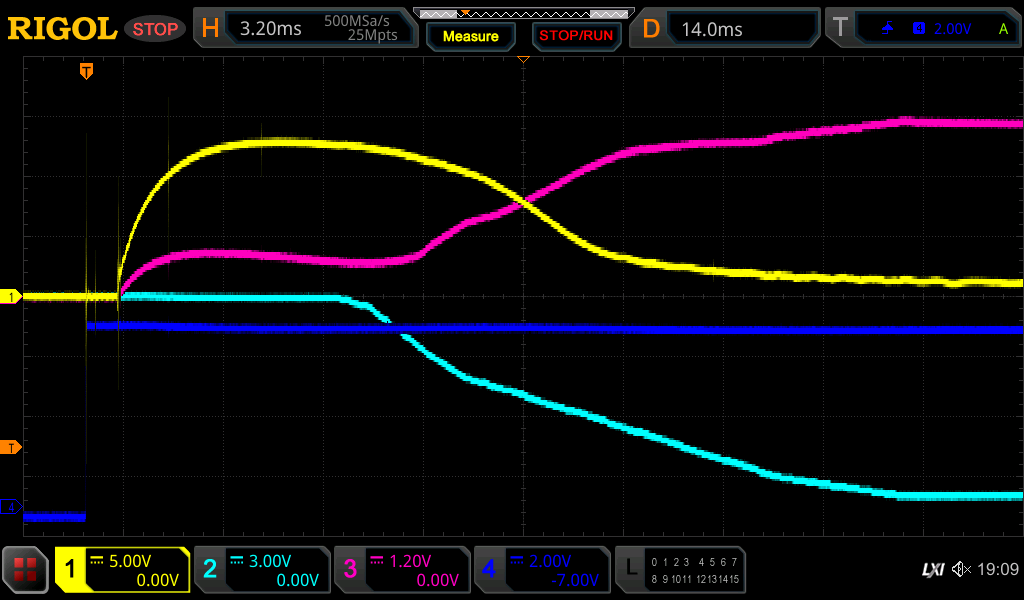Screen dimensions: 1024x600
Task: Click the RIGOL logo
Action: coord(61,29)
